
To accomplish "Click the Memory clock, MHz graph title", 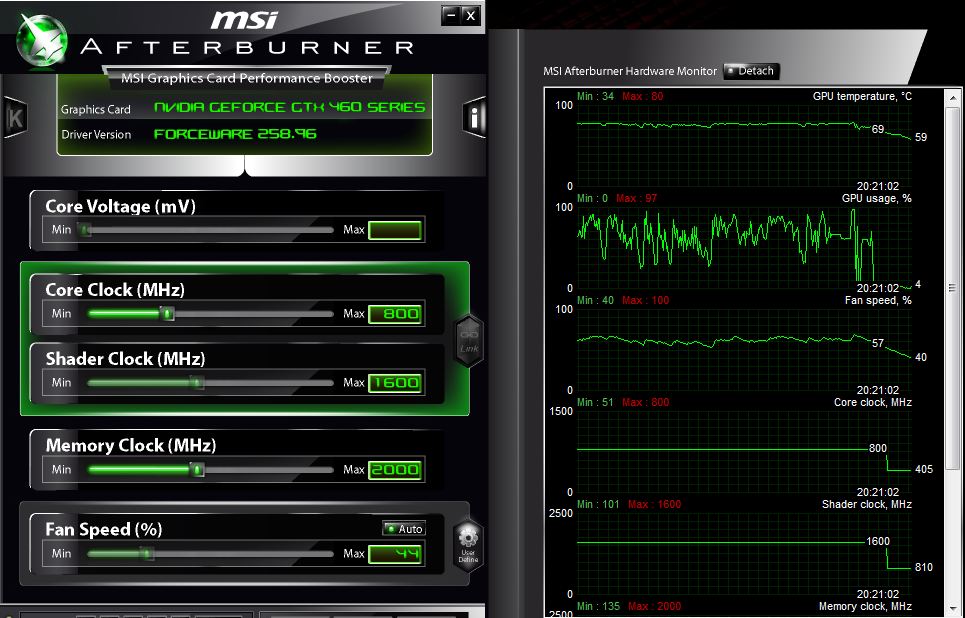I will point(865,606).
